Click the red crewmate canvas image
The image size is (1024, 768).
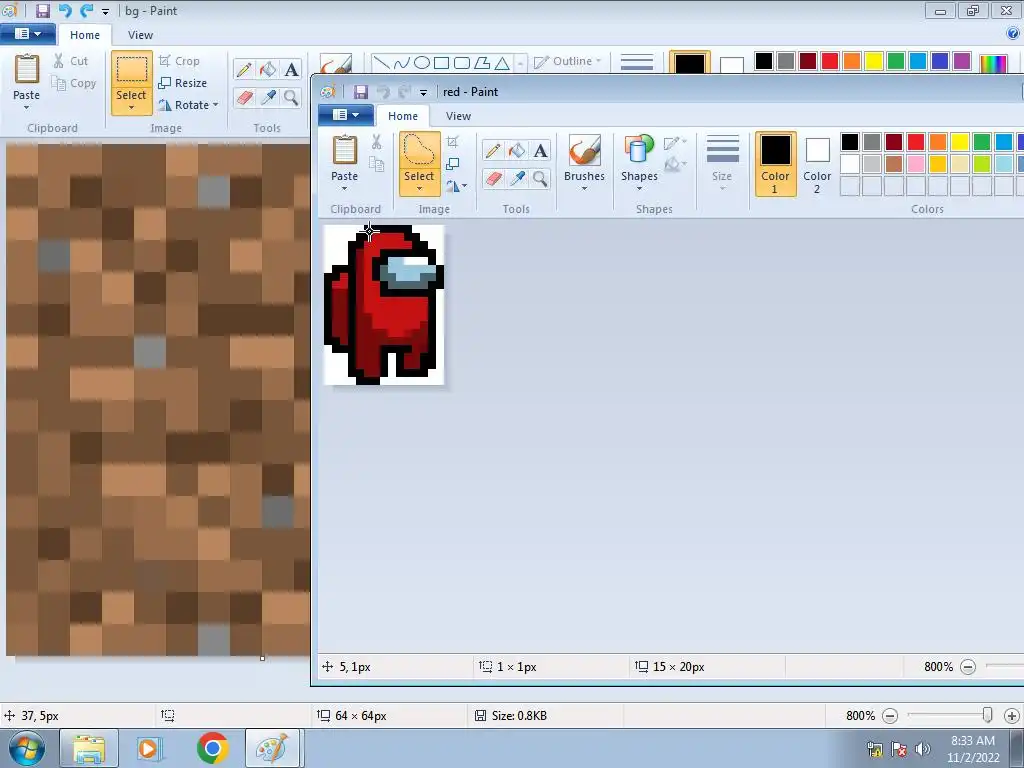(384, 304)
